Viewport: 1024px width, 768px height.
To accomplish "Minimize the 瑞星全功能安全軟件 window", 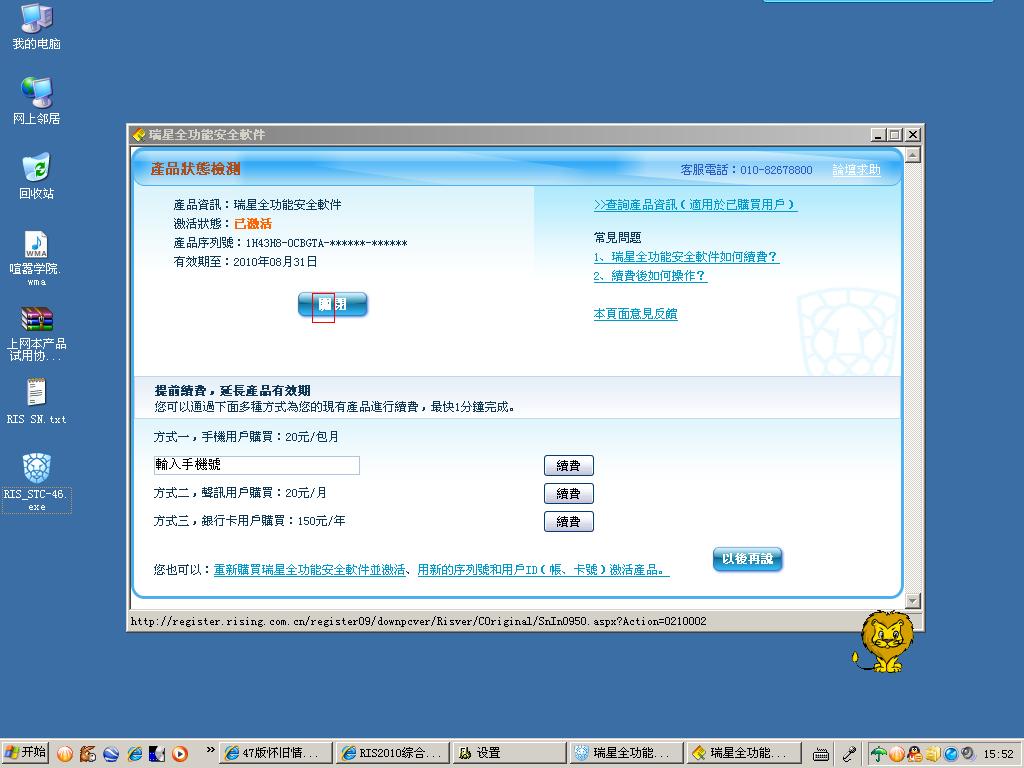I will [878, 135].
